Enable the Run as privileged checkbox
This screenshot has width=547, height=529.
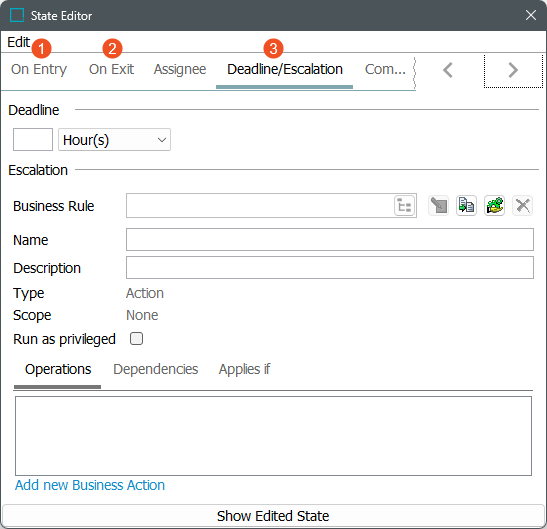[136, 338]
